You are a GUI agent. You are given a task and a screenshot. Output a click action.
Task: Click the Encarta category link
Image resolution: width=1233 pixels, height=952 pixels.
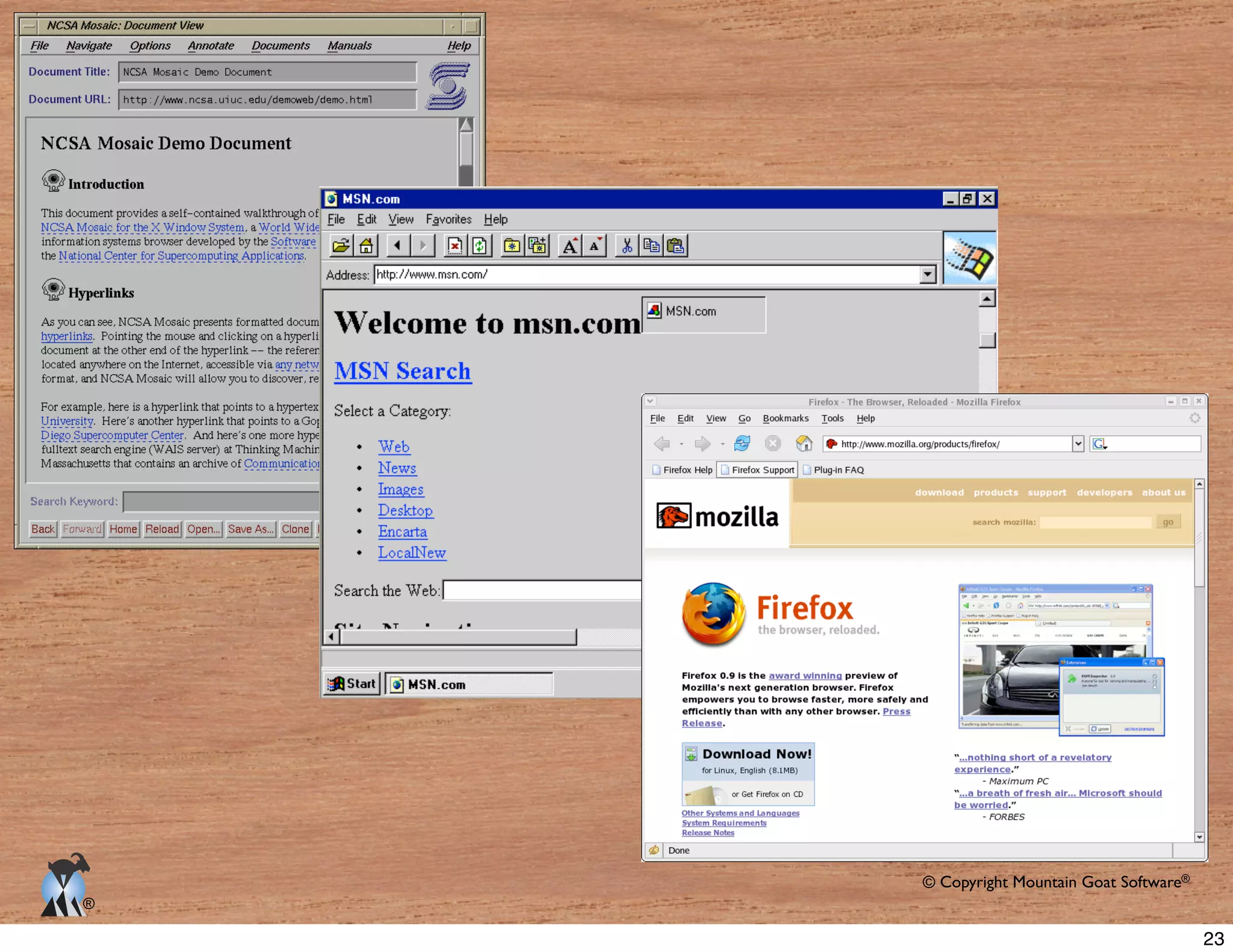[x=402, y=531]
